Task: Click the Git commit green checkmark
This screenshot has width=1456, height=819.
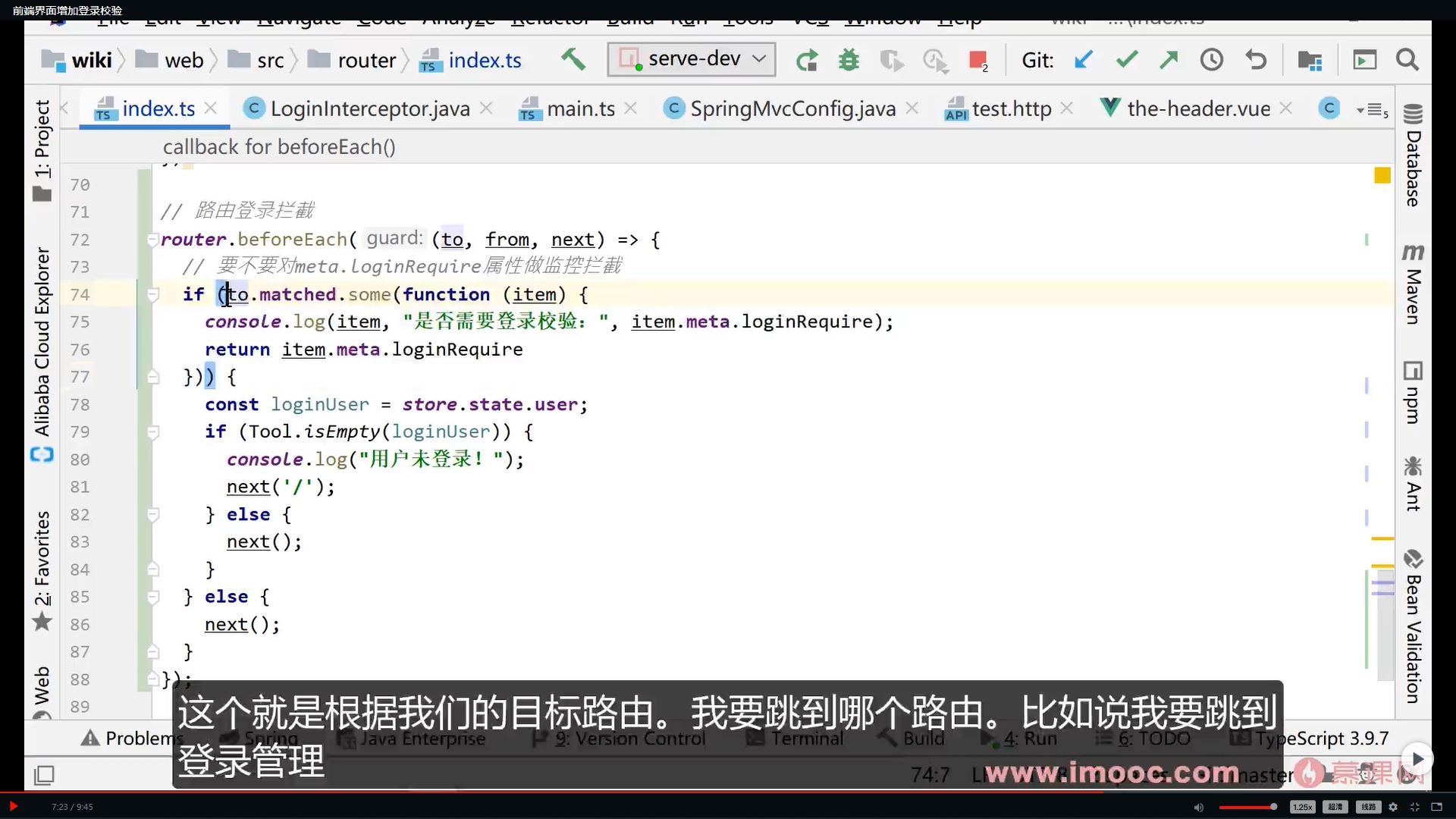Action: point(1126,60)
